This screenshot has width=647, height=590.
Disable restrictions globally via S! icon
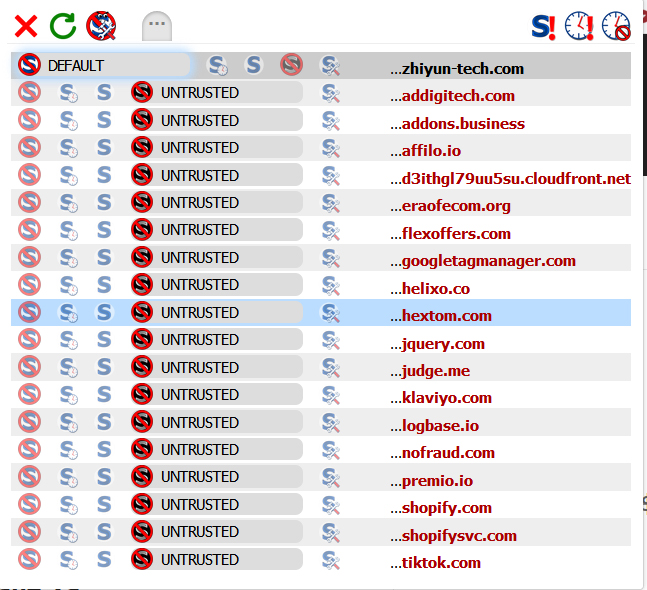(543, 27)
